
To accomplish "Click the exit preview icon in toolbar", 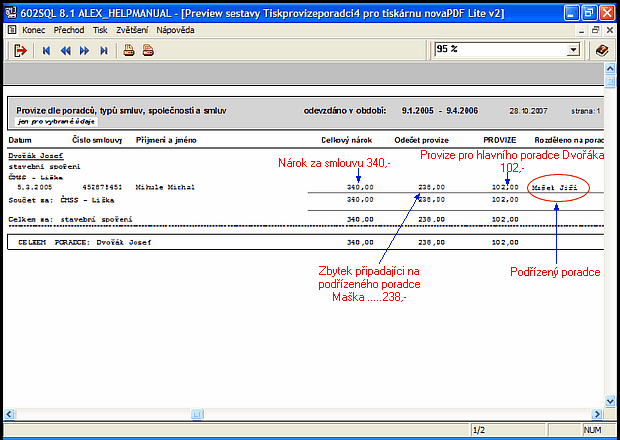I will 20,50.
